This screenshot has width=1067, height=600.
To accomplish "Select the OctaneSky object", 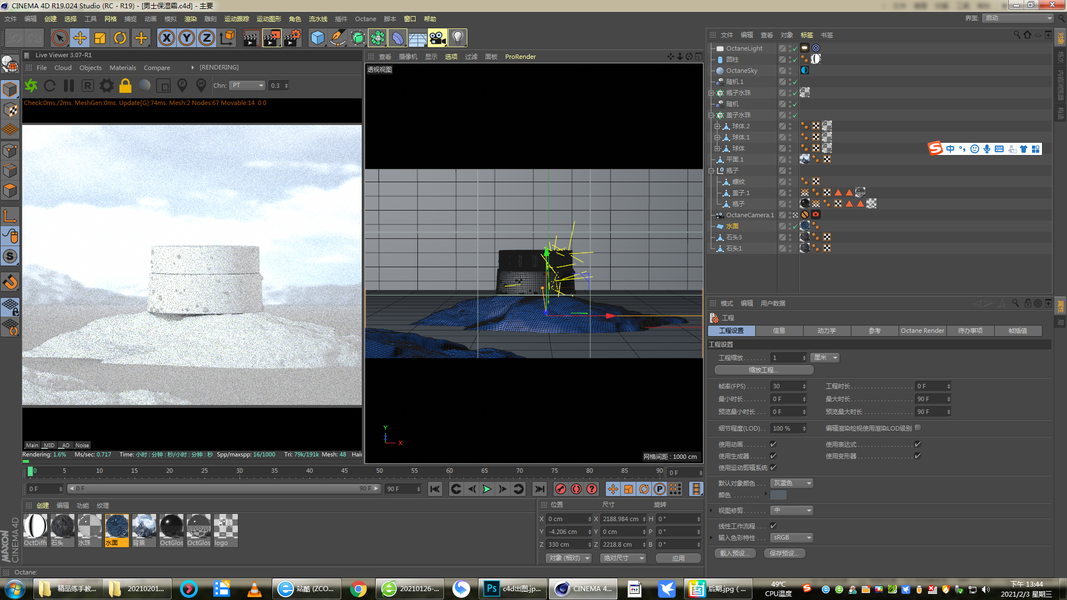I will coord(741,71).
